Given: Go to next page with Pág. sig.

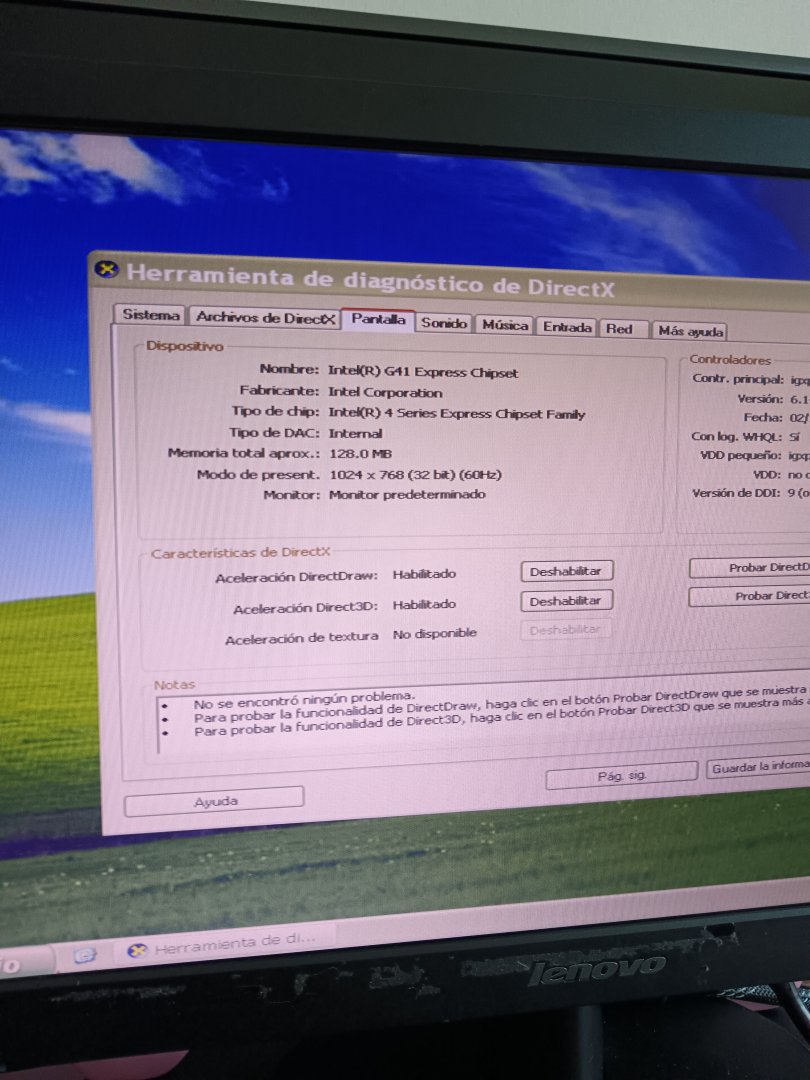Looking at the screenshot, I should click(x=621, y=776).
